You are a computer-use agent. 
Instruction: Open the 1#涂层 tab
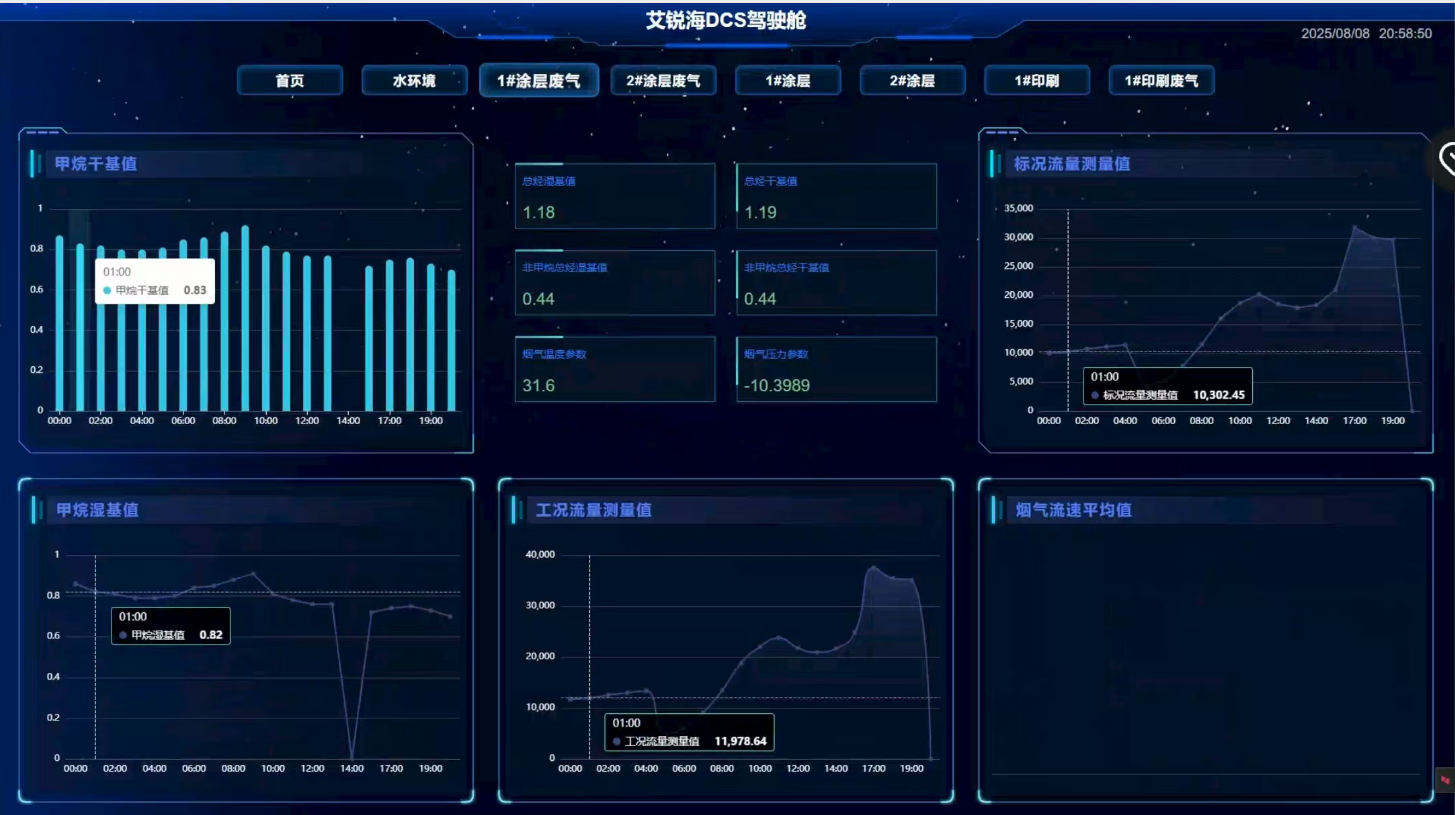788,81
